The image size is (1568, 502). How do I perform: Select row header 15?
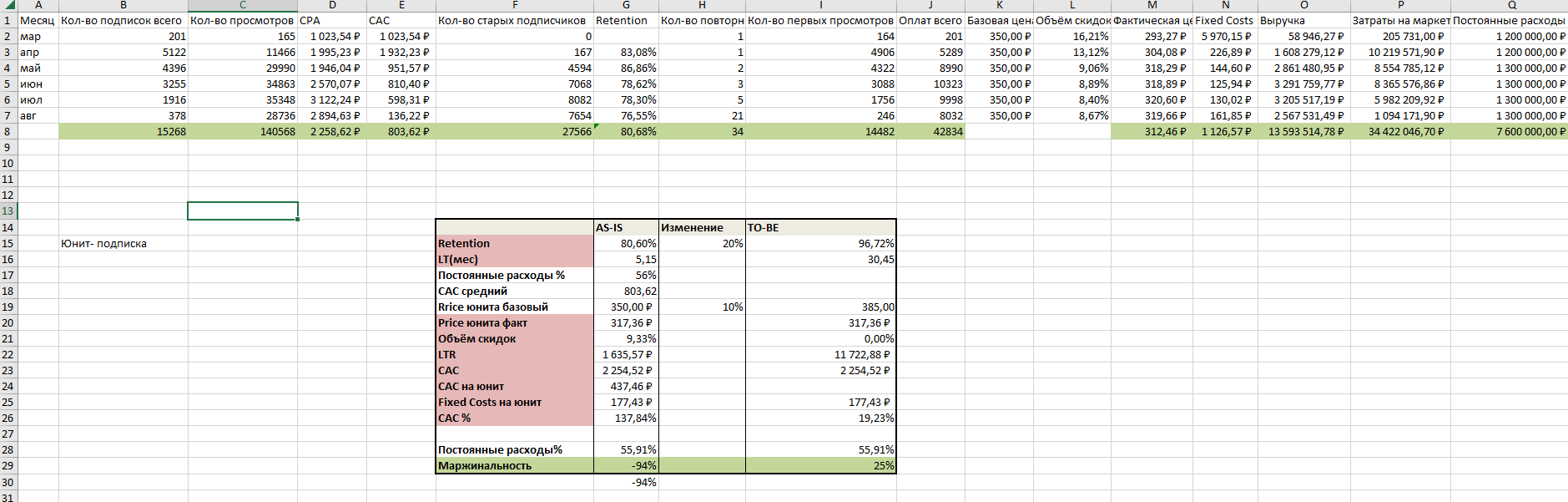[x=8, y=243]
